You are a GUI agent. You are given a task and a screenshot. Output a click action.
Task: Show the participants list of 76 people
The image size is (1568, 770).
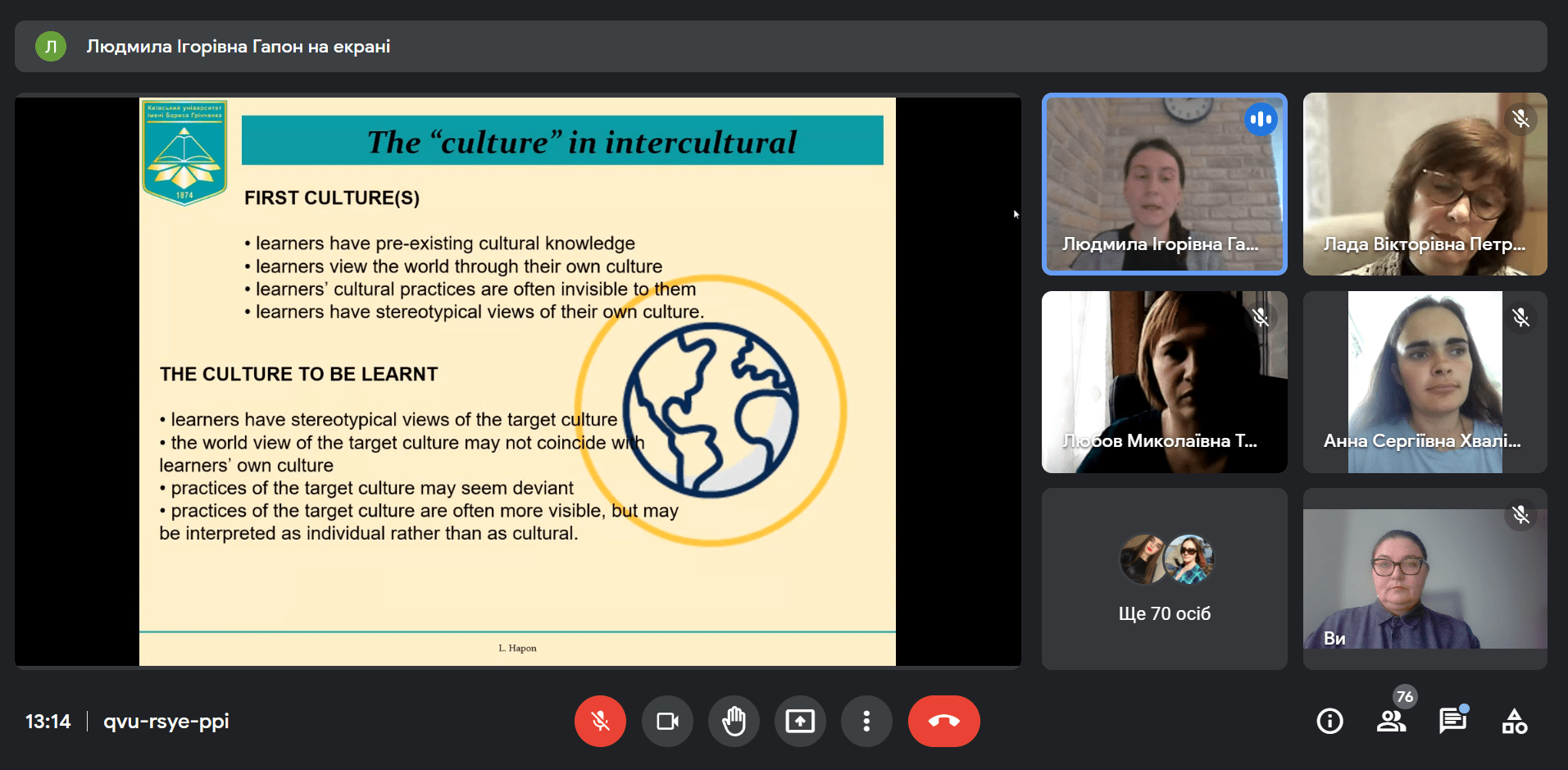tap(1391, 721)
